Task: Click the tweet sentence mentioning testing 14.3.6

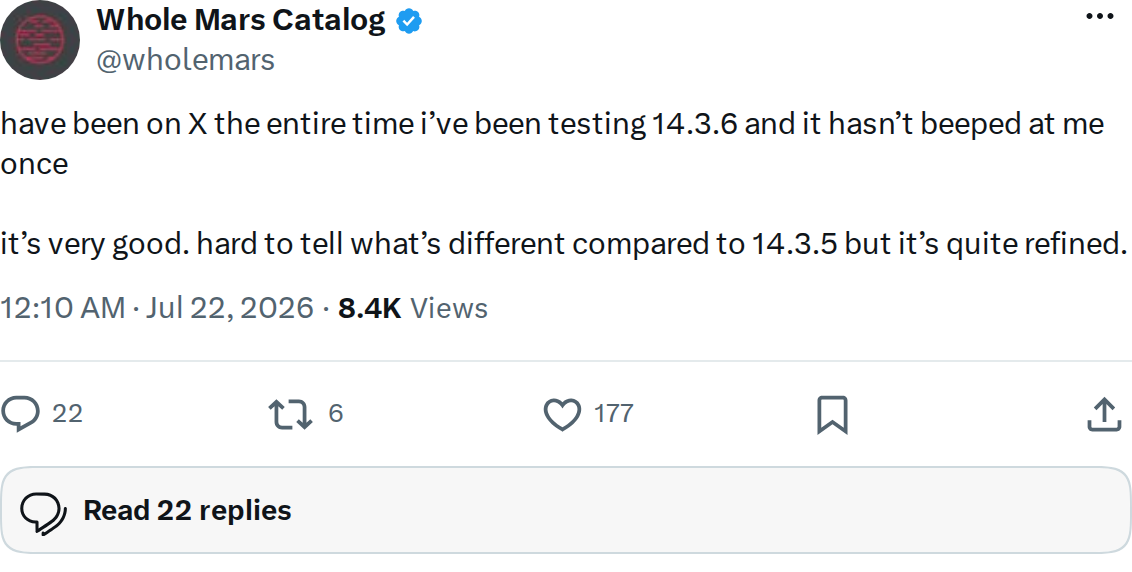Action: click(x=552, y=144)
